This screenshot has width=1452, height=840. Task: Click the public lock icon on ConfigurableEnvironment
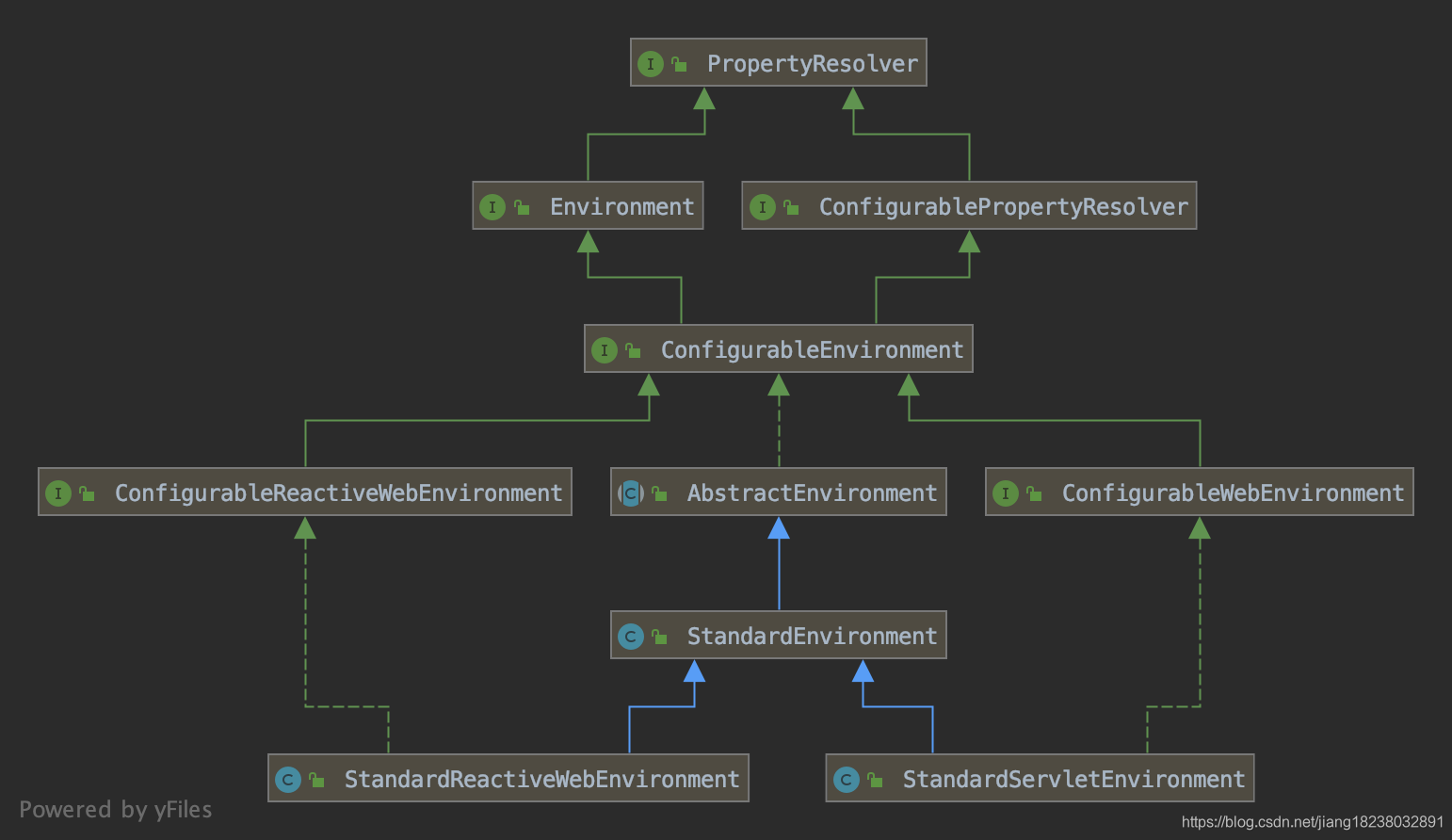pos(633,350)
